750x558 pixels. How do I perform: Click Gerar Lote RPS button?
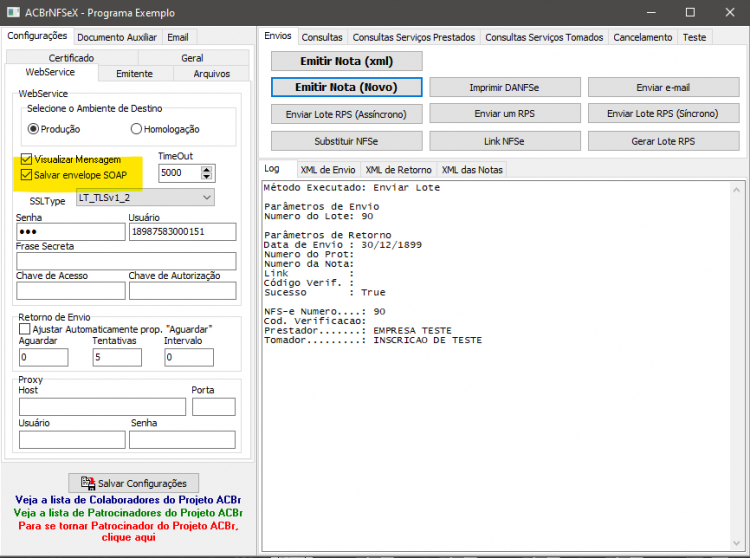(663, 142)
